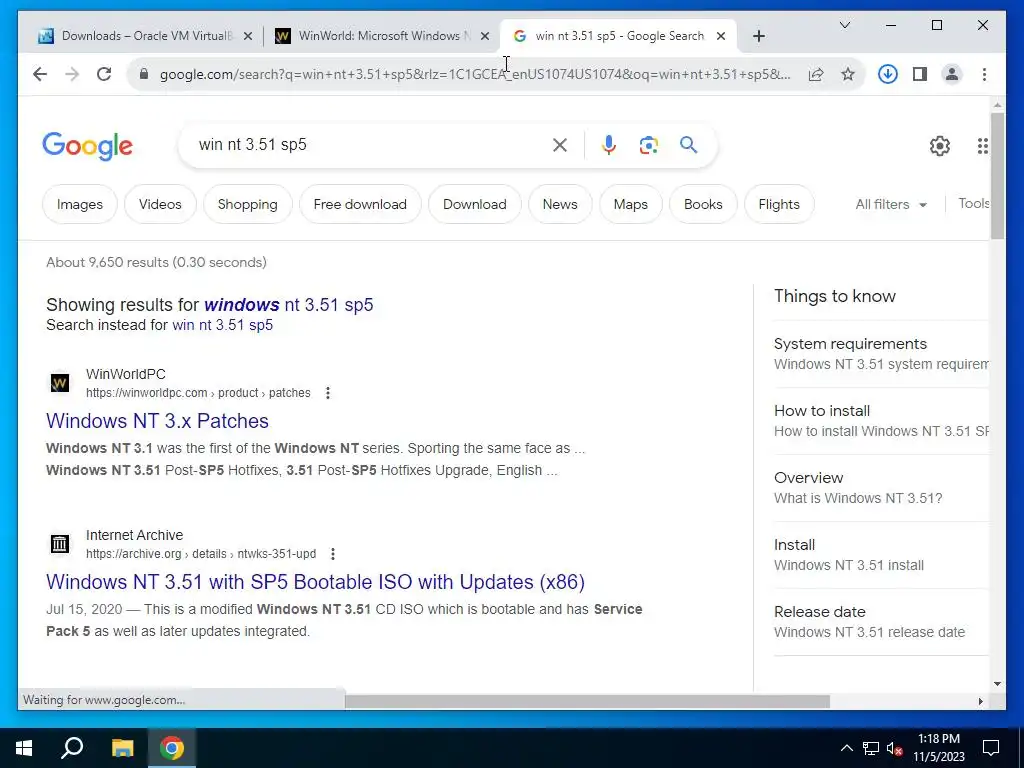
Task: Open corrected query windows nt 3.51 sp5
Action: (289, 305)
